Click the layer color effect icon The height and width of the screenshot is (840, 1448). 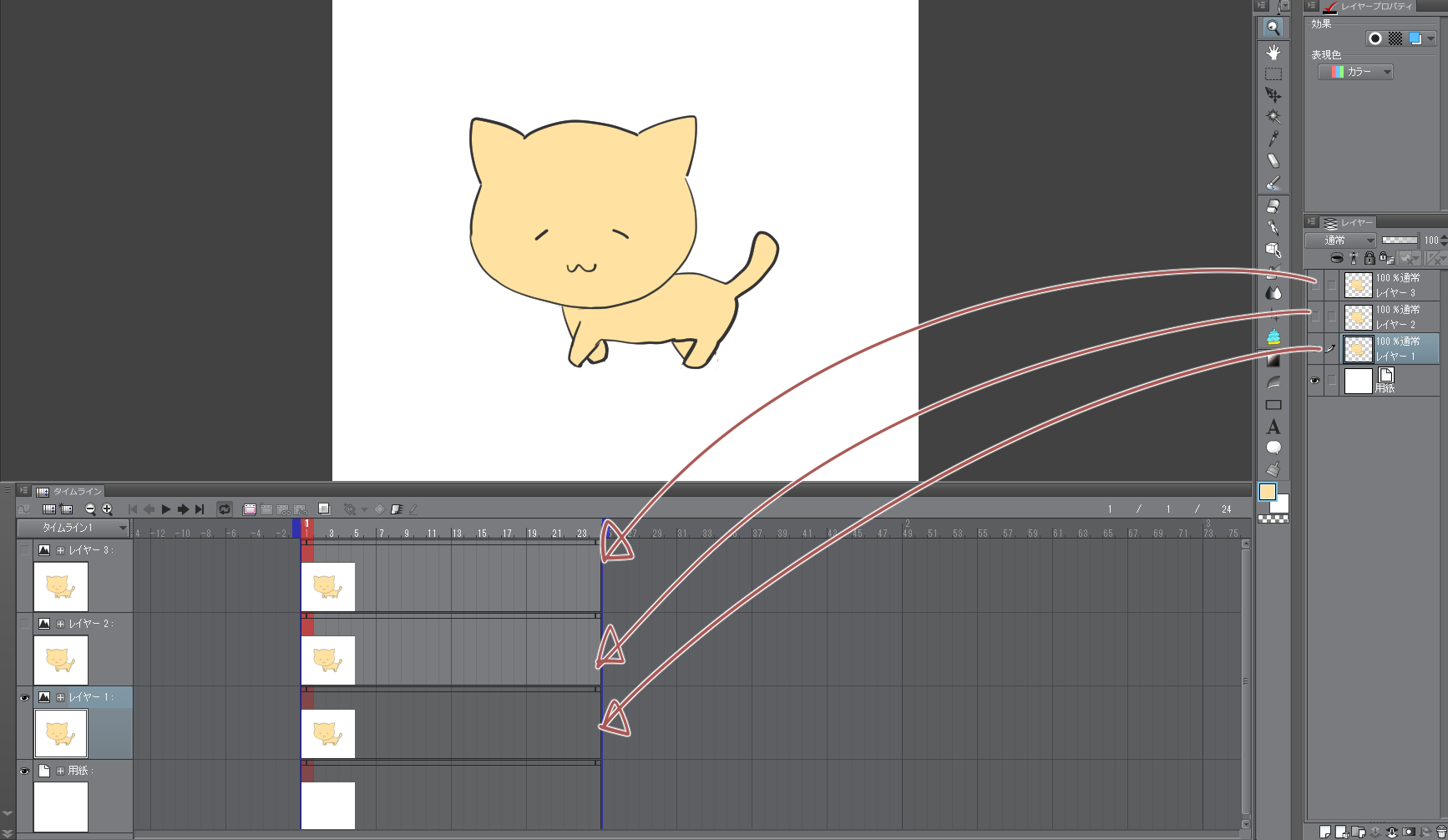1415,38
